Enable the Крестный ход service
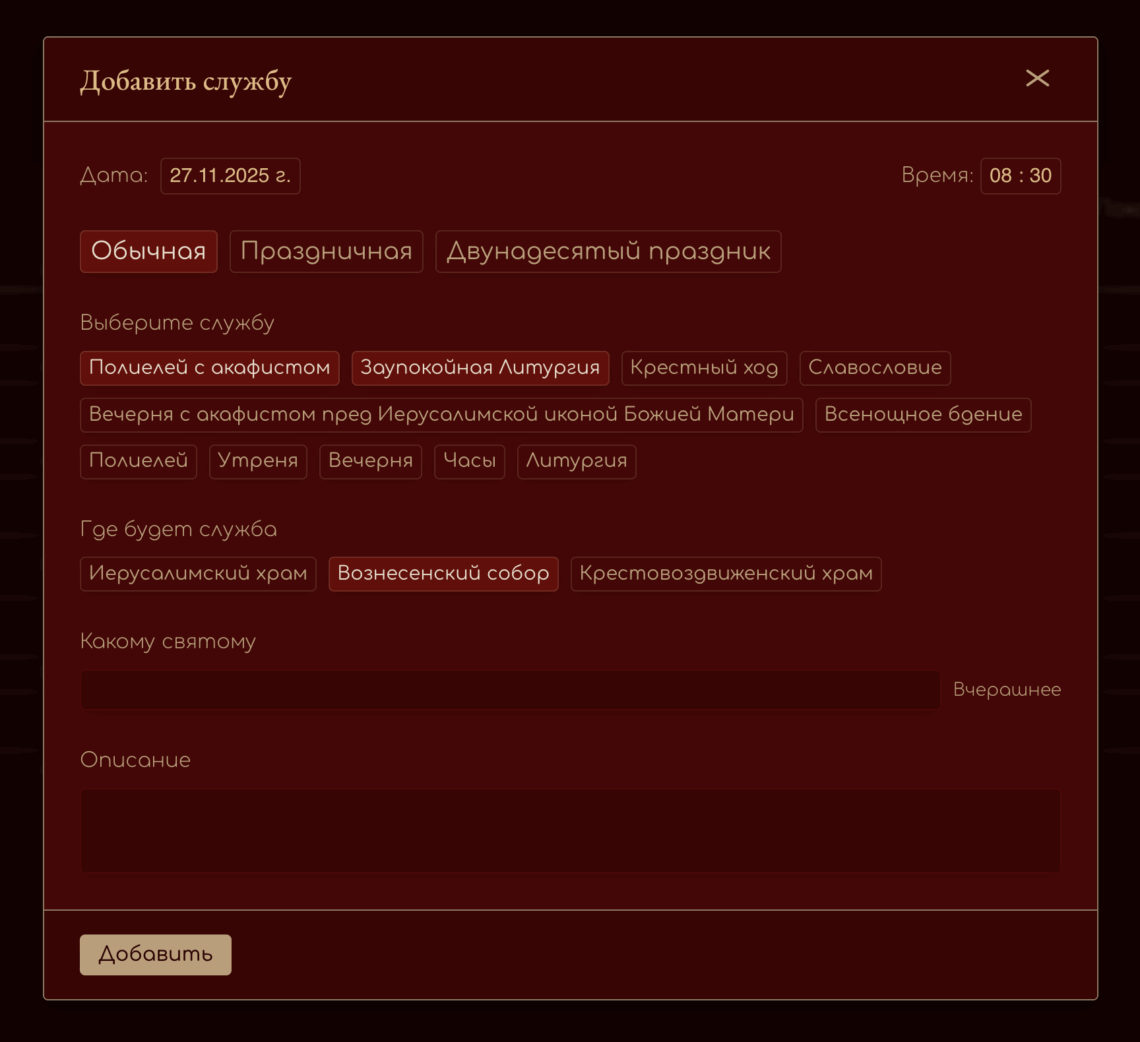 [704, 368]
